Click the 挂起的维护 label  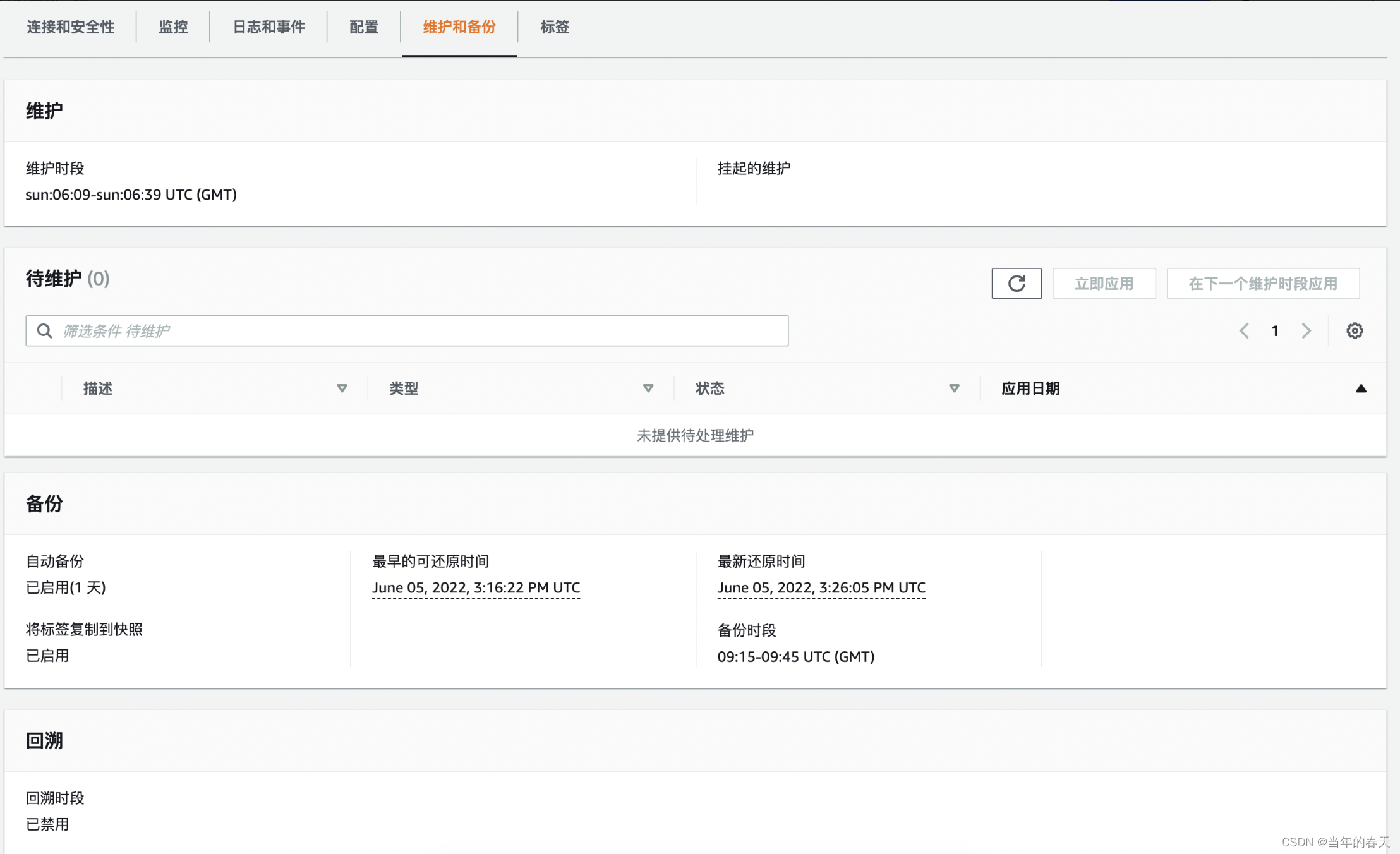click(x=754, y=169)
